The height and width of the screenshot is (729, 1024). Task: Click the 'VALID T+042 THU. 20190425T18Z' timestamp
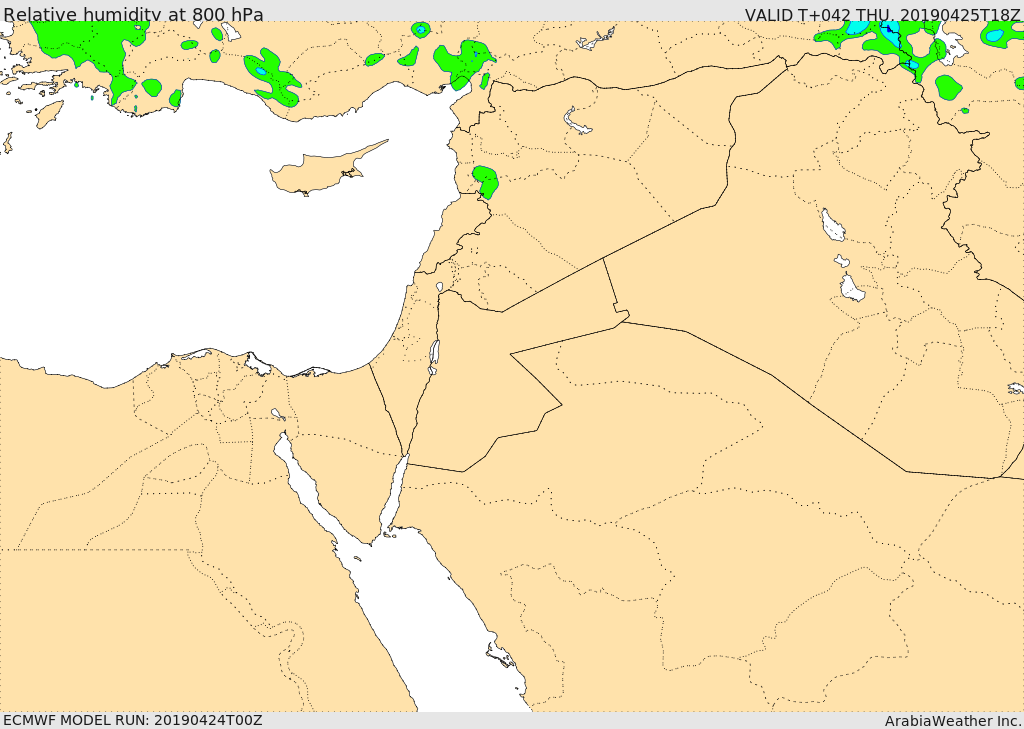[x=884, y=14]
